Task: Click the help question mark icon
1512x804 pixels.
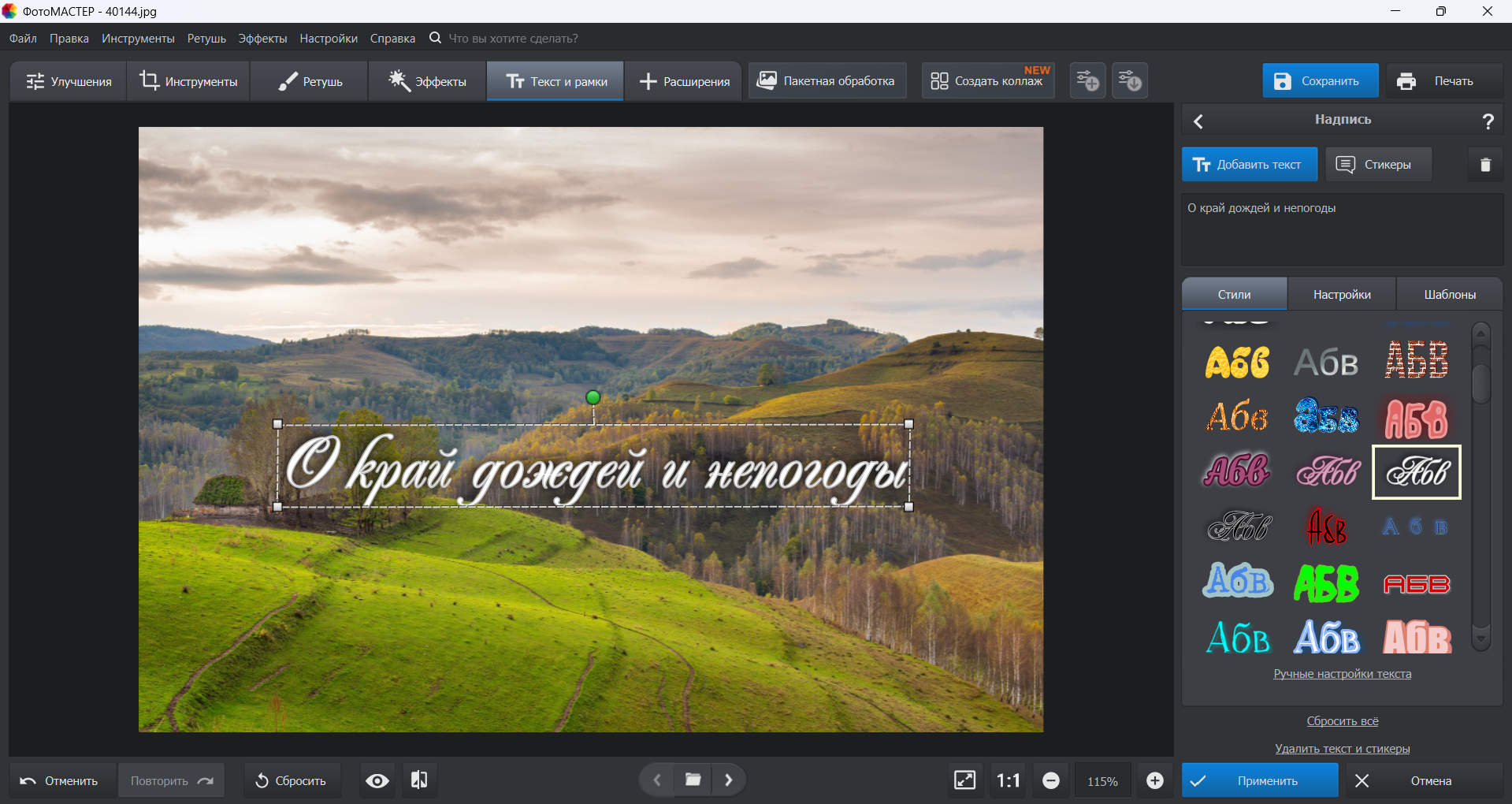Action: click(x=1488, y=121)
